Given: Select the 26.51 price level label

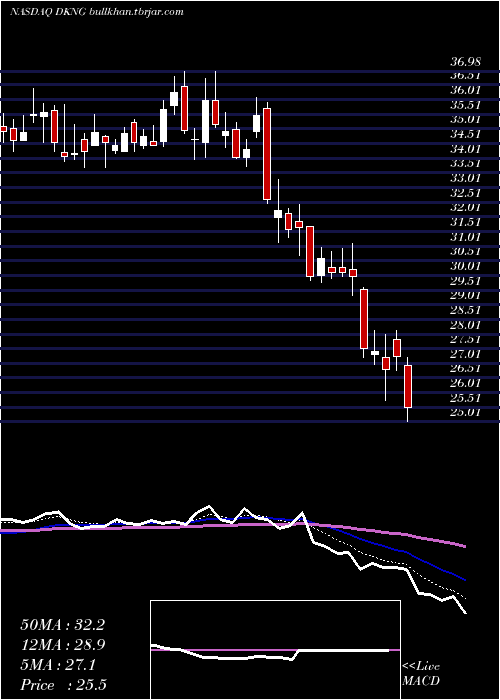Looking at the screenshot, I should [x=465, y=369].
